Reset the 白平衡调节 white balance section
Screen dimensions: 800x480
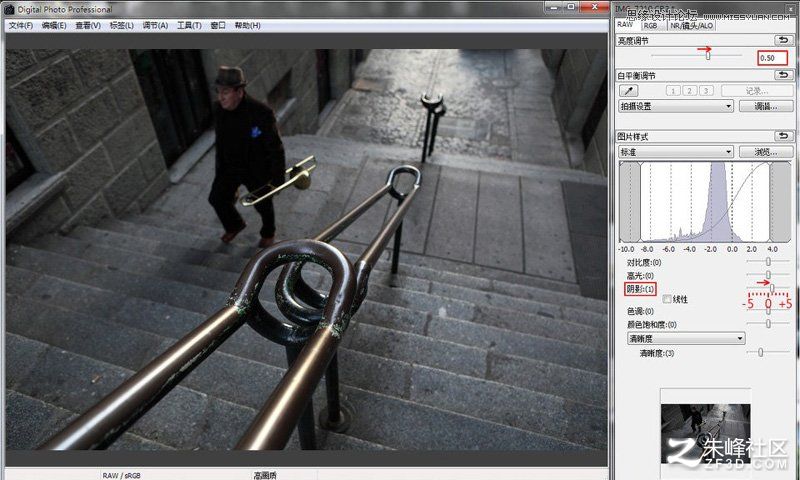point(783,75)
